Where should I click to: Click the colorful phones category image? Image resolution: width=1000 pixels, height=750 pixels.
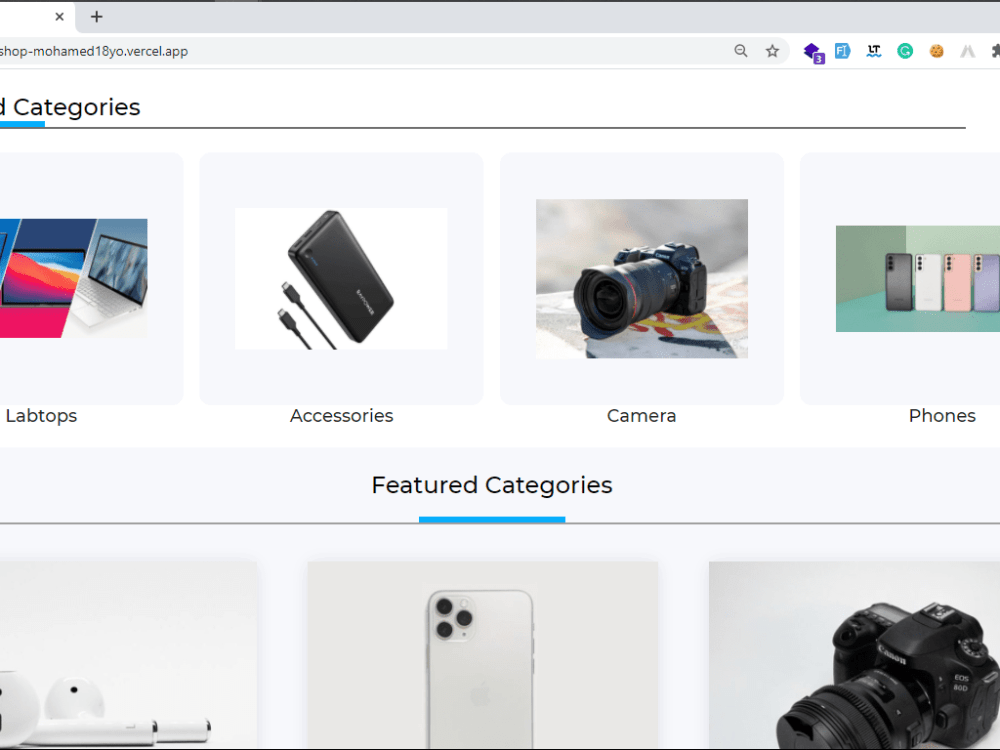pyautogui.click(x=918, y=278)
